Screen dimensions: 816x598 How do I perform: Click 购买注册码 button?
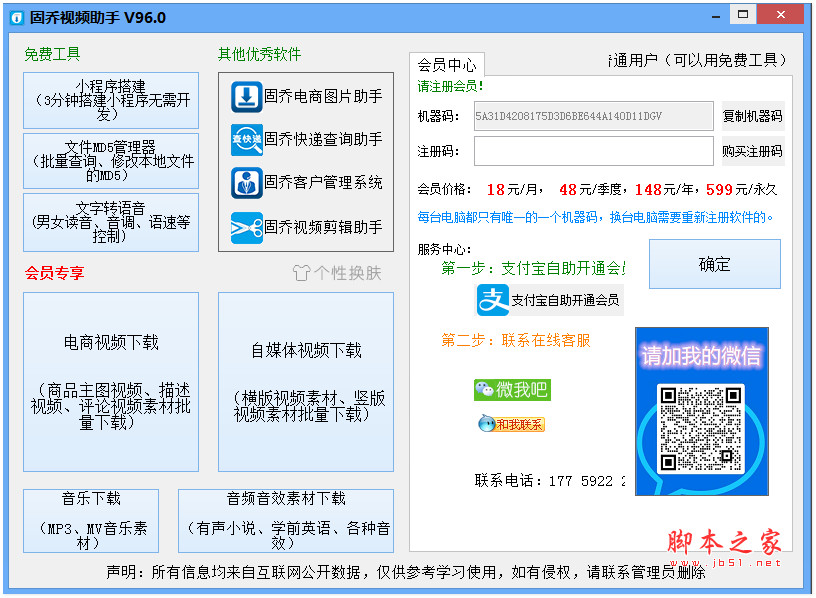753,151
